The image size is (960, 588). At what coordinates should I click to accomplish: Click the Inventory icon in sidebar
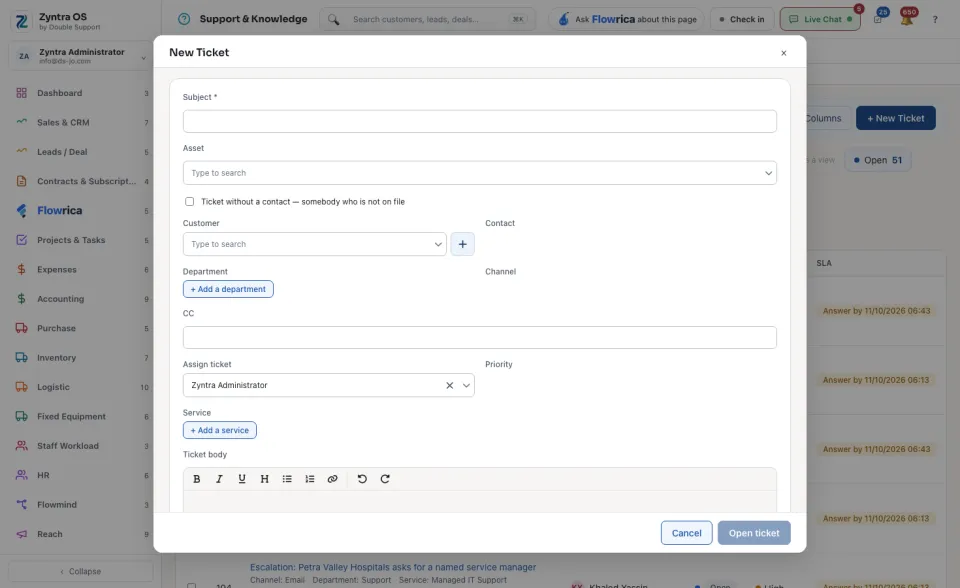tap(21, 358)
